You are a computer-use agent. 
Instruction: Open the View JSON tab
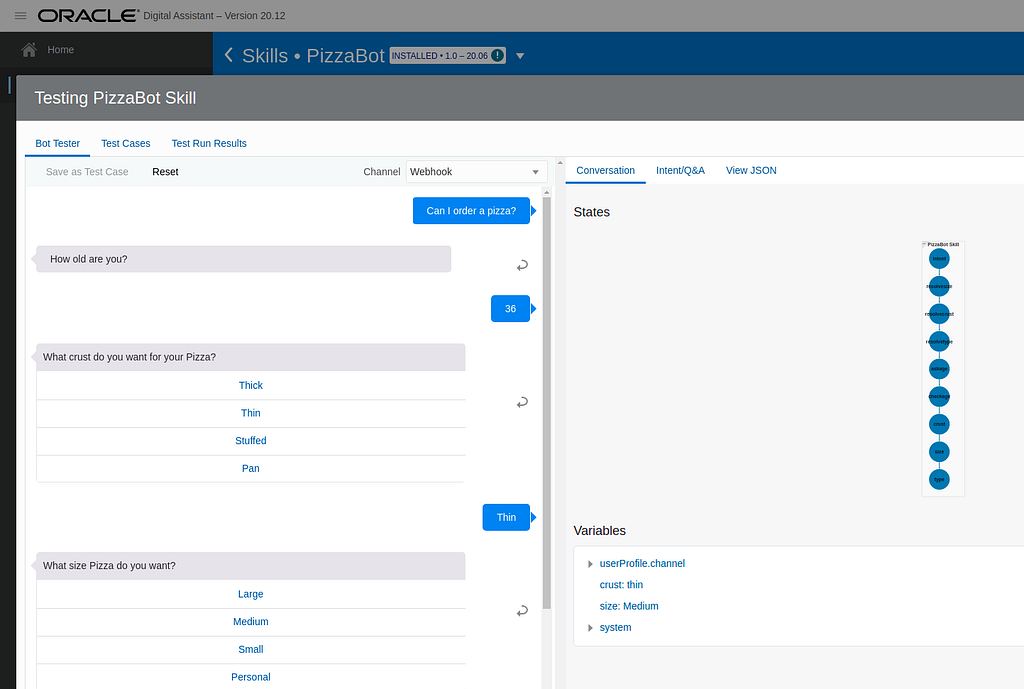point(751,170)
